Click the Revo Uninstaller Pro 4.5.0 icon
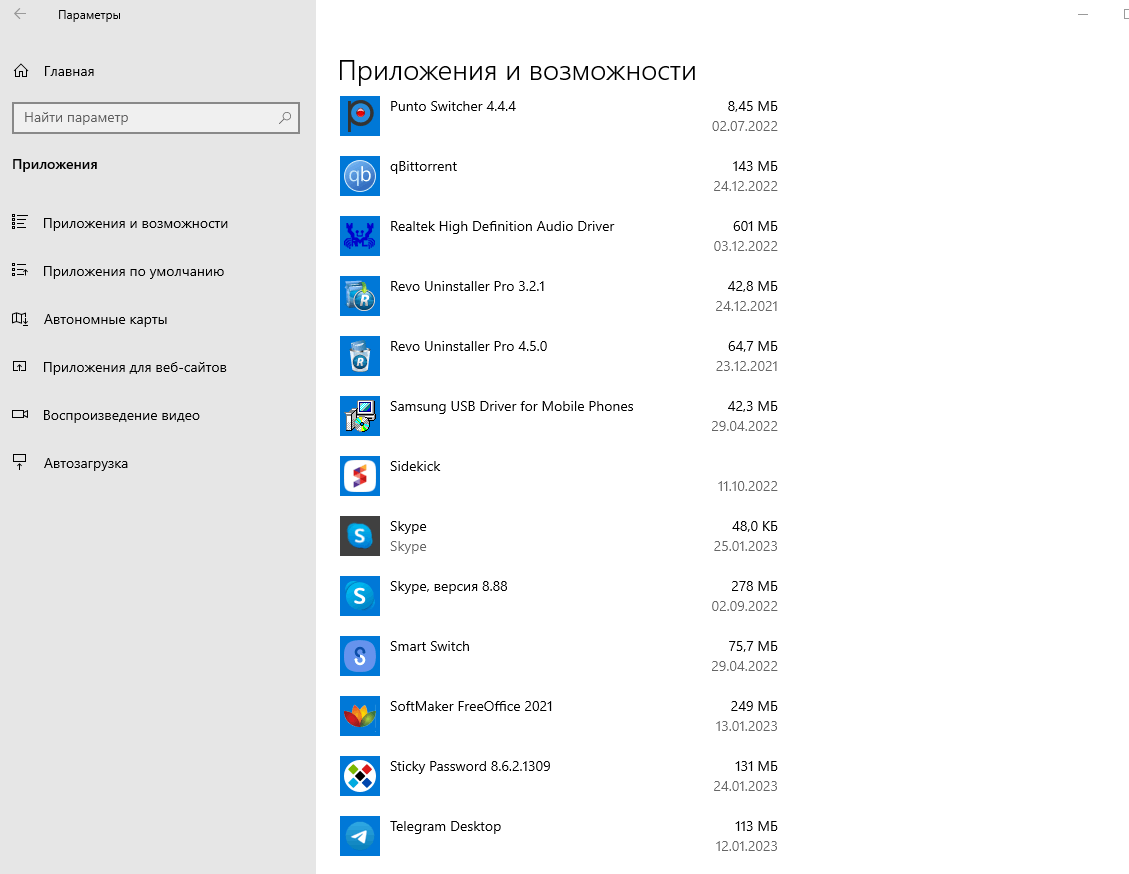This screenshot has height=874, width=1129. (359, 356)
